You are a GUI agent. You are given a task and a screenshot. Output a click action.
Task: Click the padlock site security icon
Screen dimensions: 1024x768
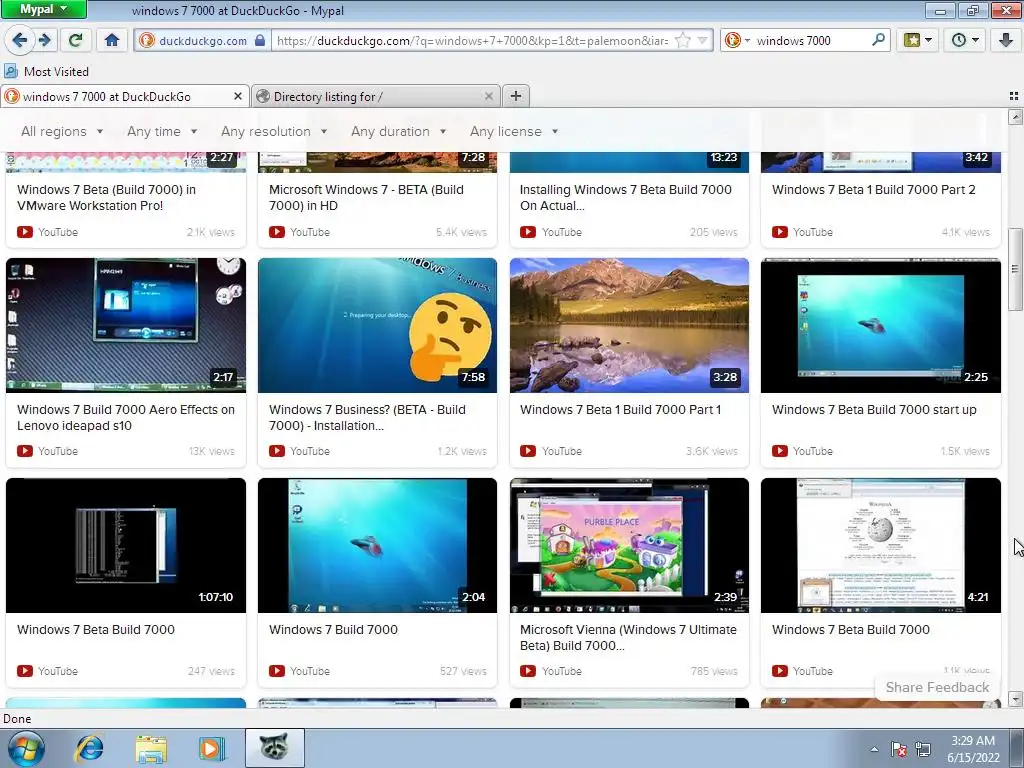tap(260, 40)
